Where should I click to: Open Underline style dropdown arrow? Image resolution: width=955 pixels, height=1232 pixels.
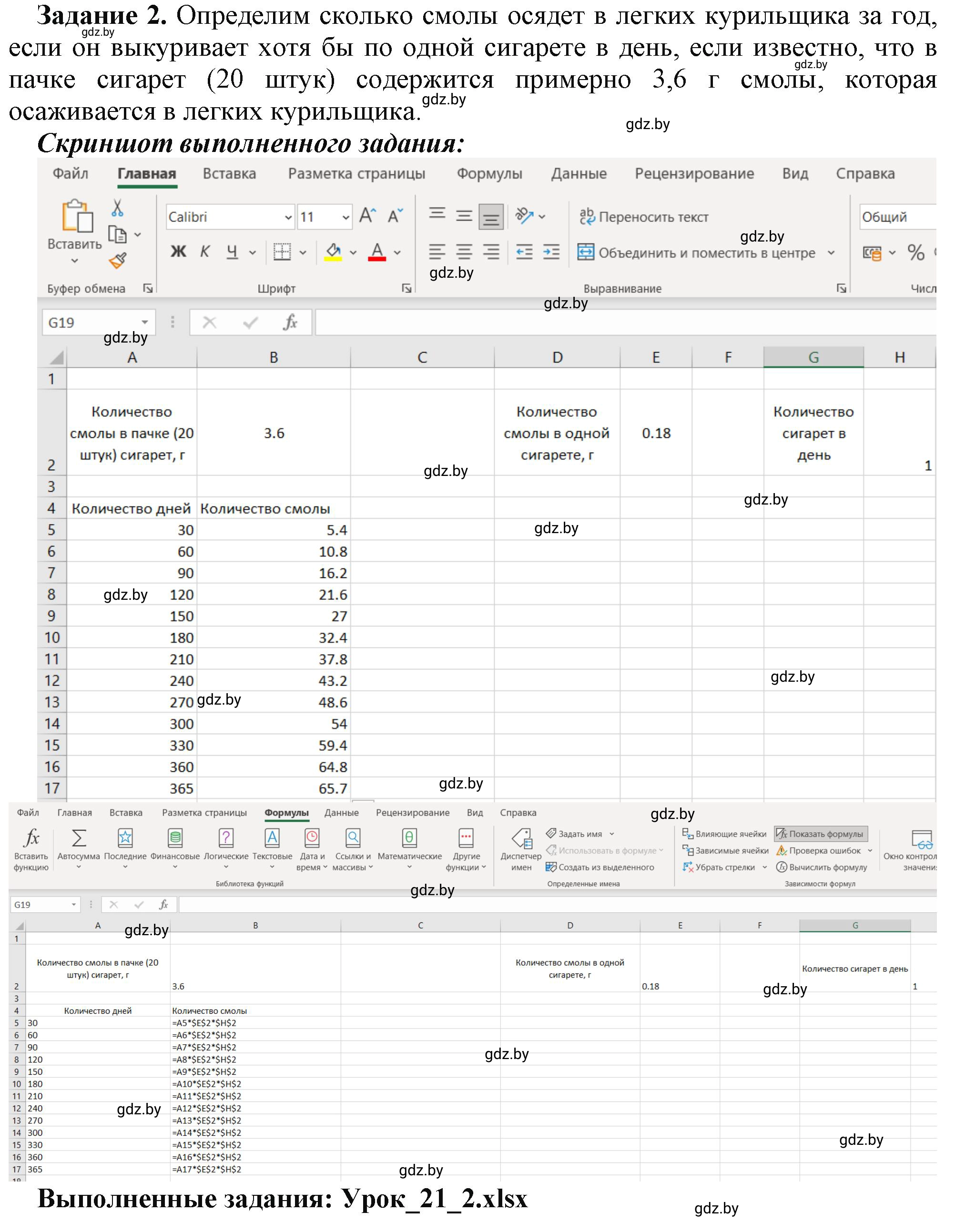click(252, 252)
